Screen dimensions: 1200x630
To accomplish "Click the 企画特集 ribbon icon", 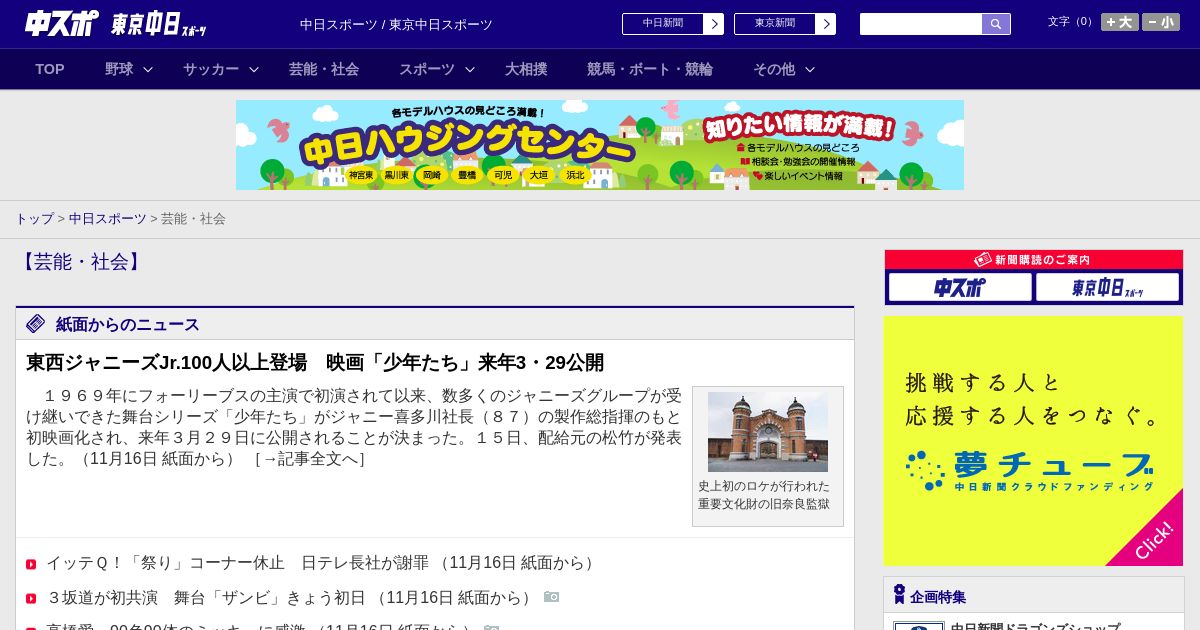I will [x=899, y=595].
